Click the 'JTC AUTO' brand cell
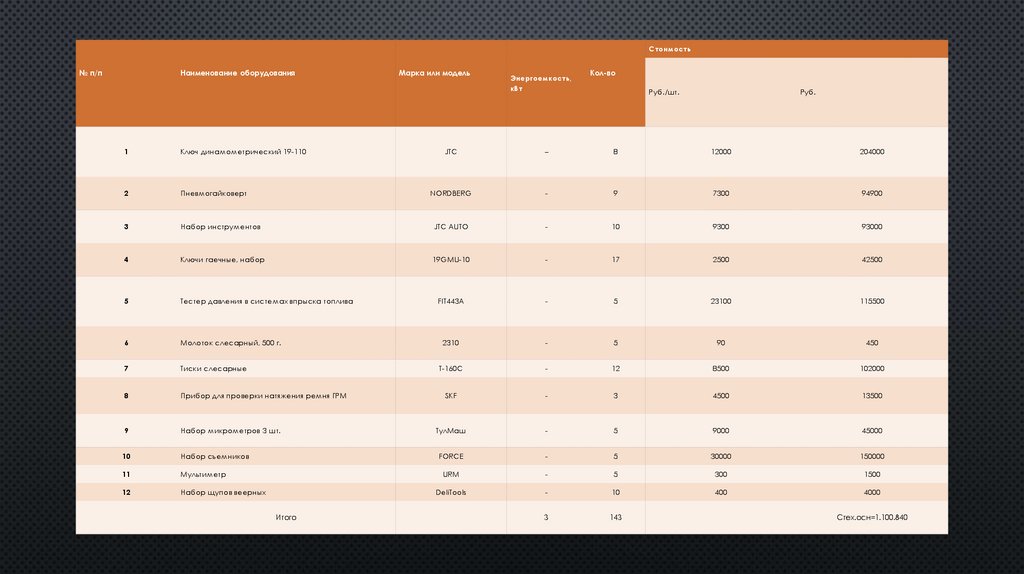This screenshot has width=1024, height=574. point(451,227)
